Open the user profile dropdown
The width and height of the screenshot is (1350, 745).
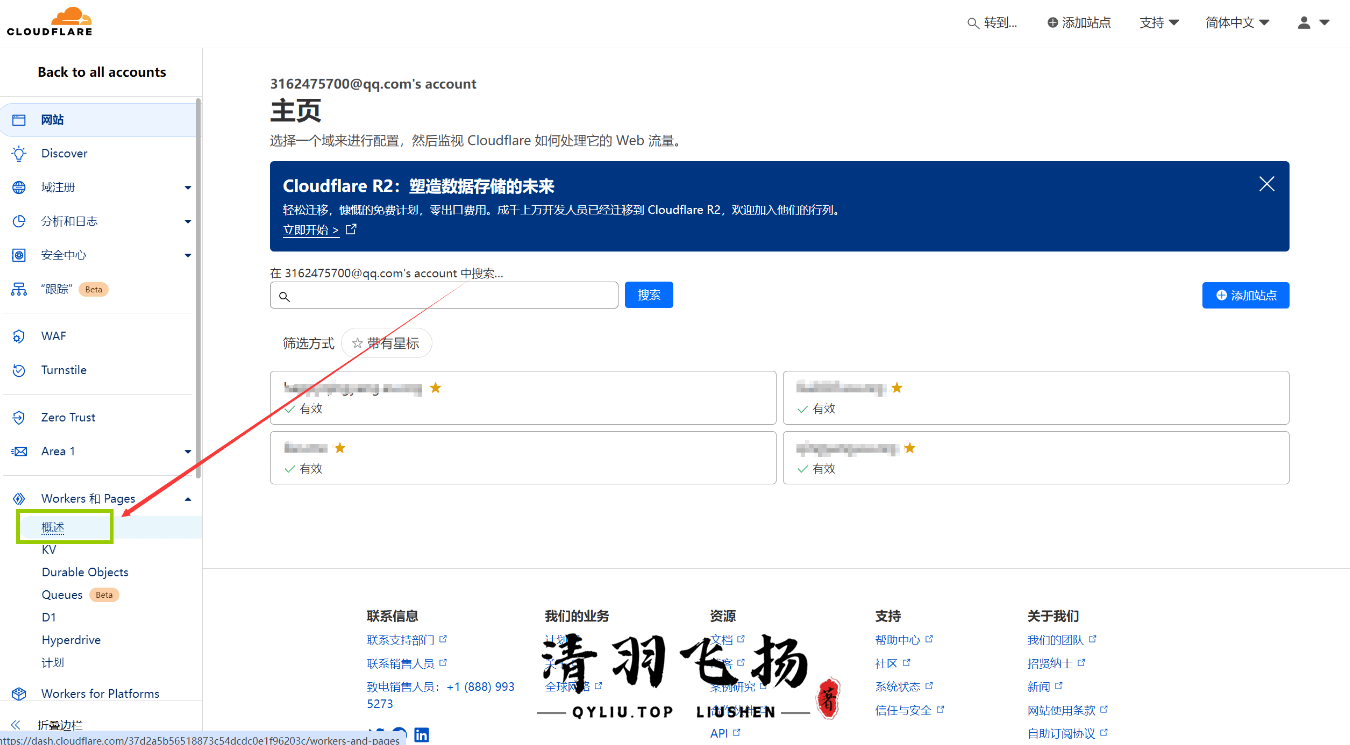[1313, 22]
